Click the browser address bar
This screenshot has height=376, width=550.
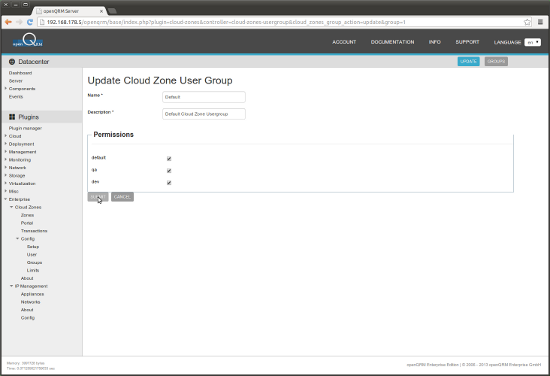point(282,22)
